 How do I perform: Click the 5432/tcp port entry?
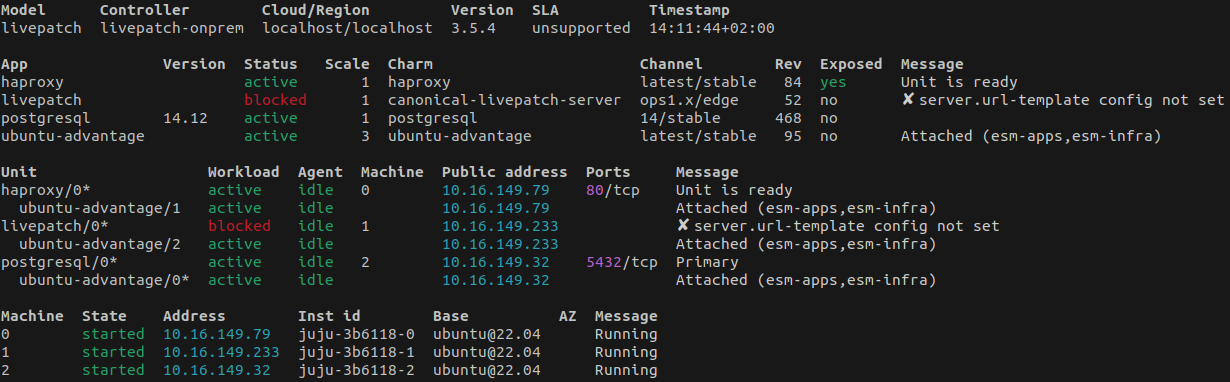622,262
